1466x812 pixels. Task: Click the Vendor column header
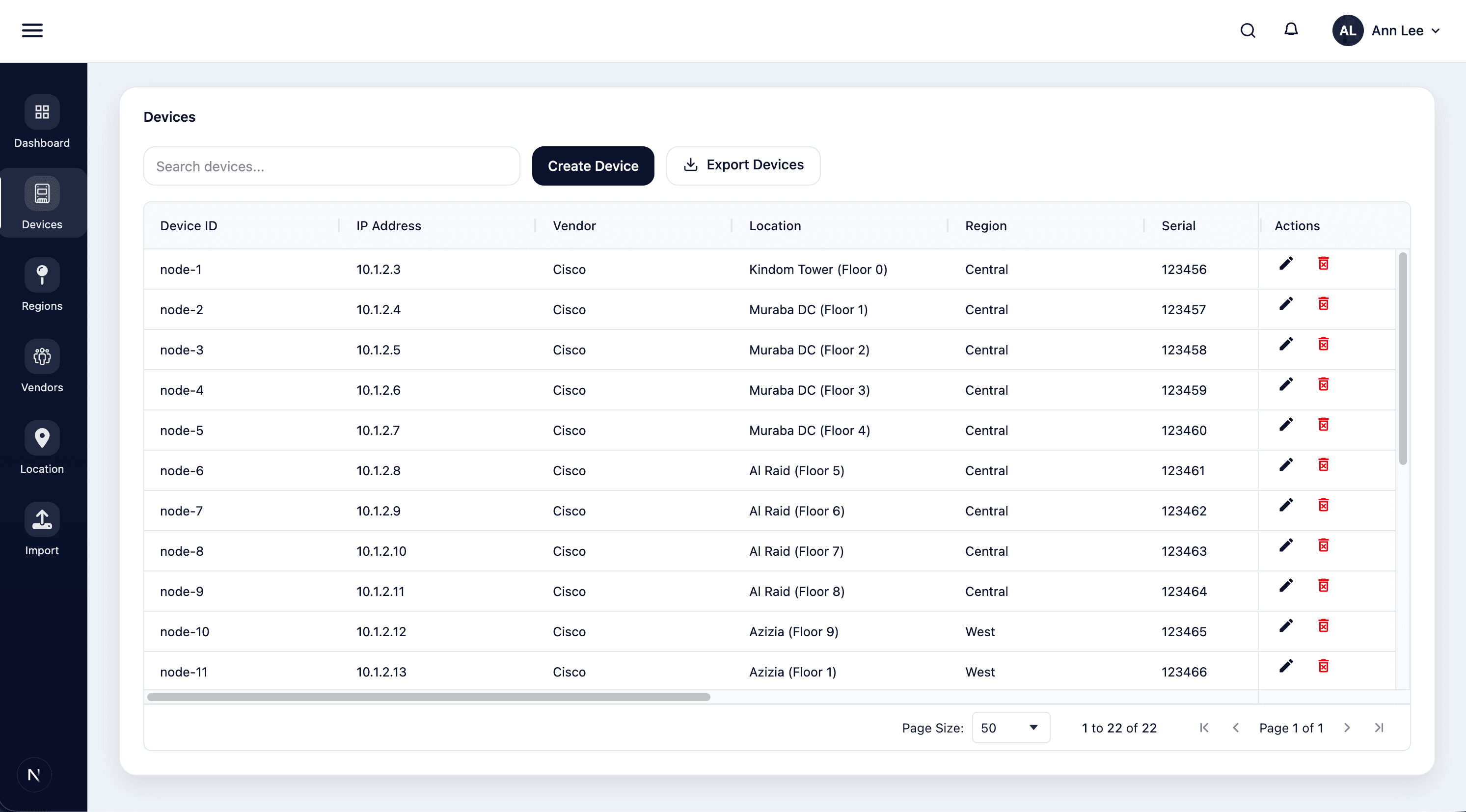point(573,225)
